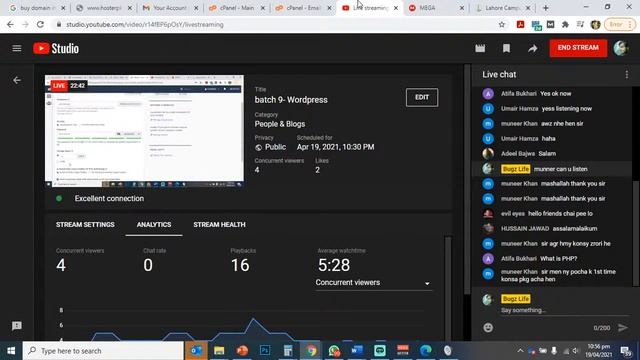This screenshot has width=640, height=360.
Task: Click the live chat scrollbar
Action: point(636,233)
